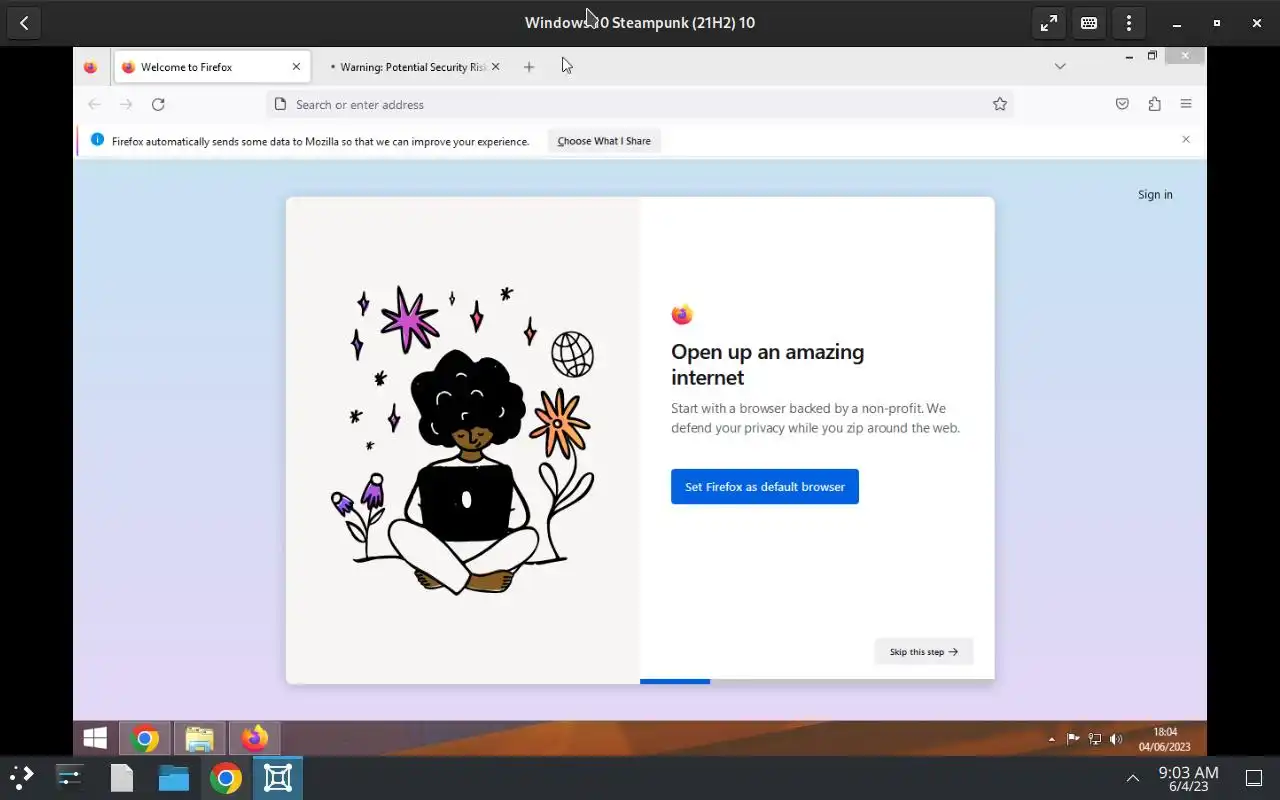Viewport: 1280px width, 800px height.
Task: Open the Save to Pocket icon
Action: coord(1122,104)
